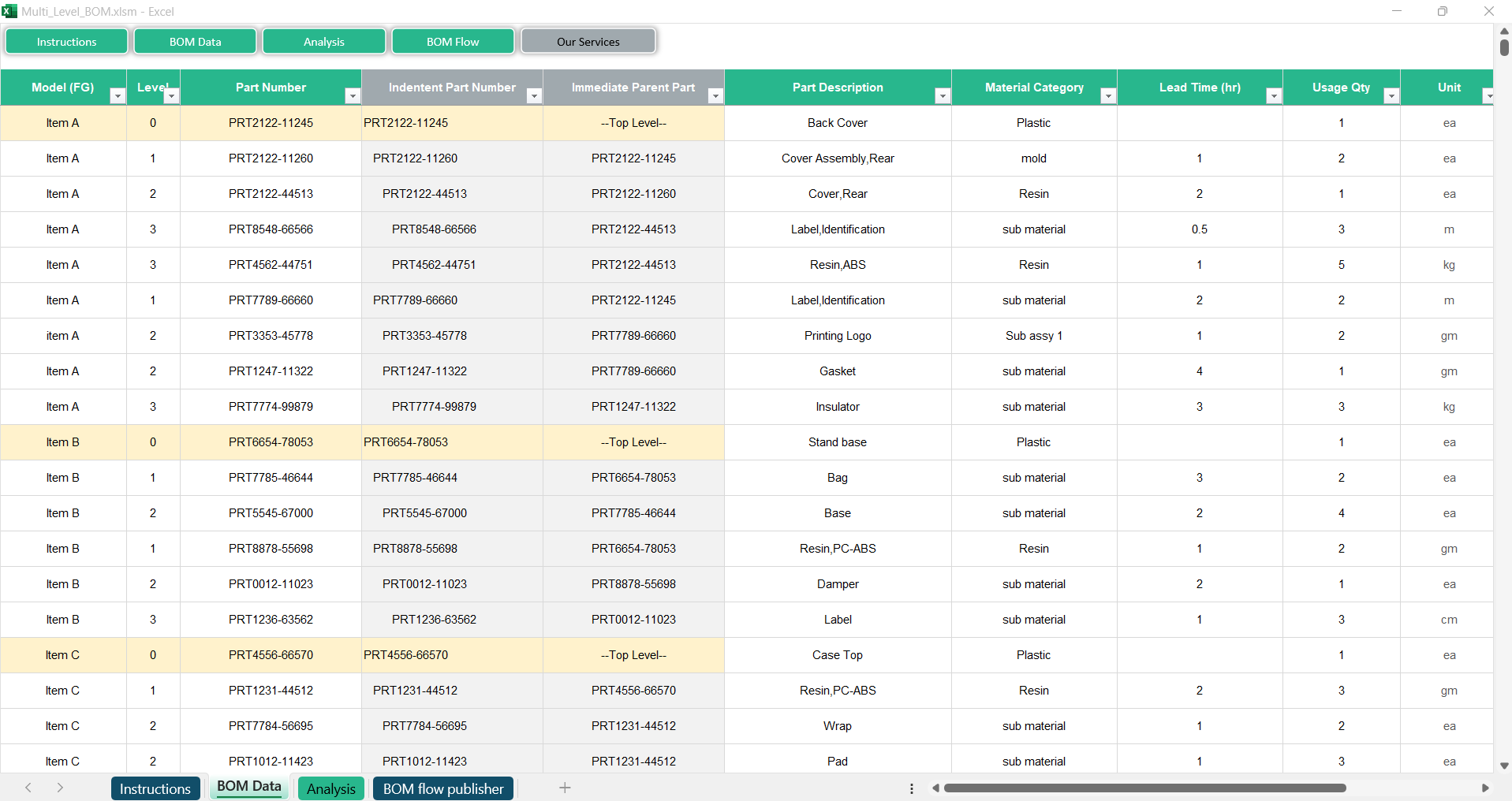Click the horizontal scrollbar thumb

(x=1144, y=788)
